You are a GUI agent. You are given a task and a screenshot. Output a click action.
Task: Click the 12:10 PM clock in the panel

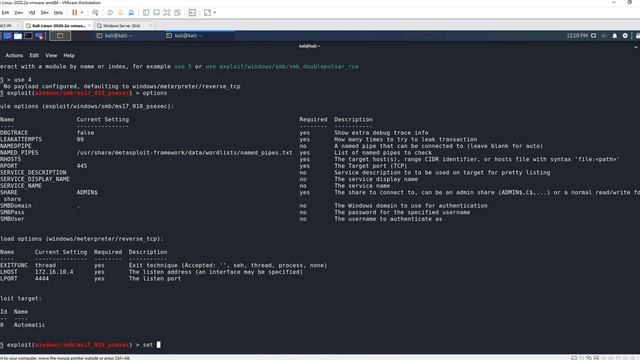coord(577,36)
